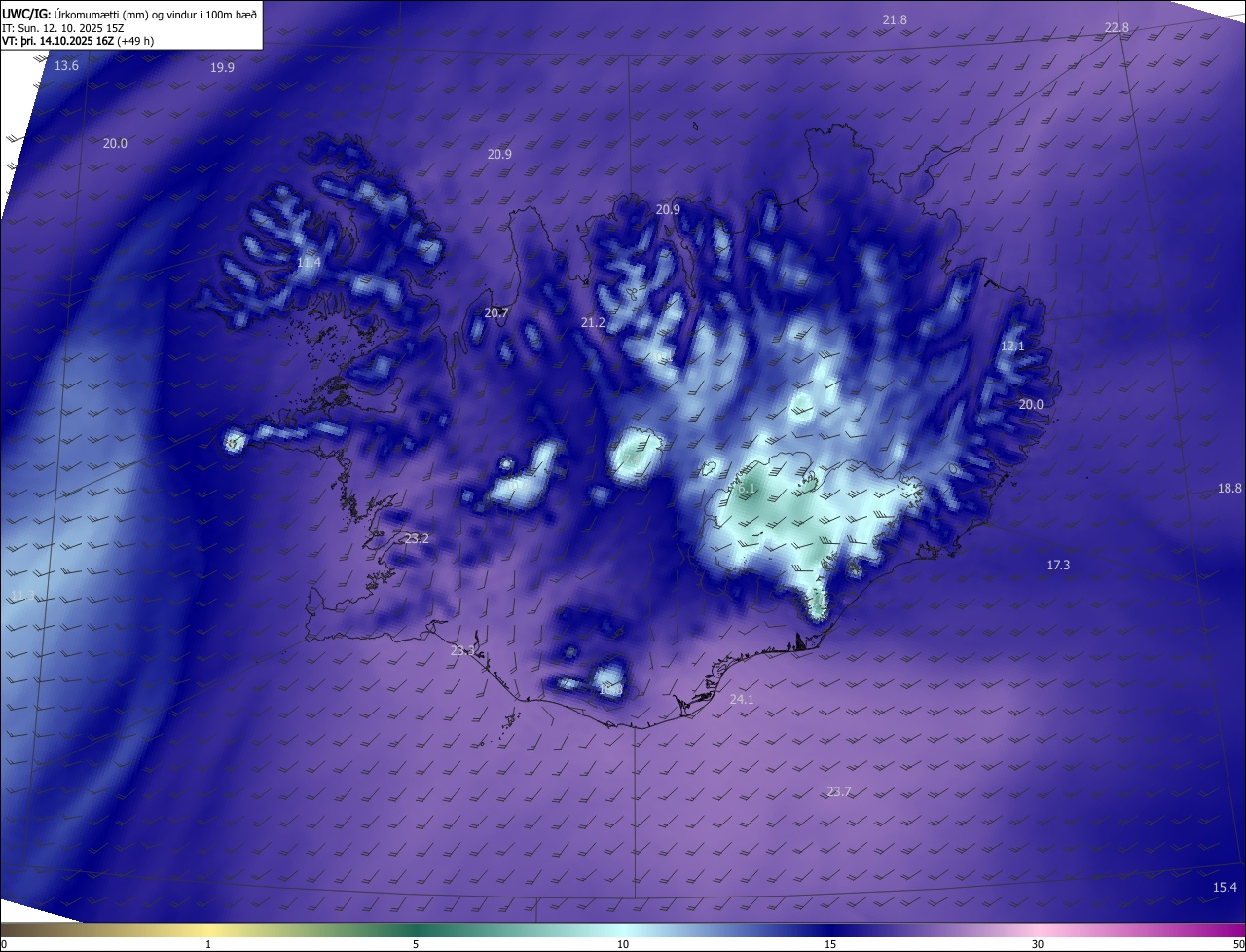Click the 23.2 value label
This screenshot has width=1246, height=952.
(417, 538)
